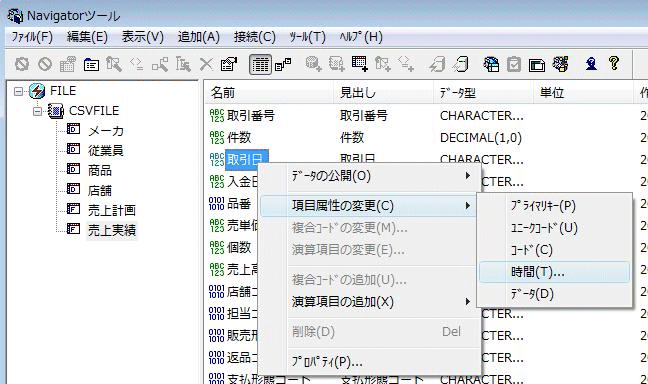Click the CSVFILE database icon
648x384 pixels.
[x=56, y=111]
